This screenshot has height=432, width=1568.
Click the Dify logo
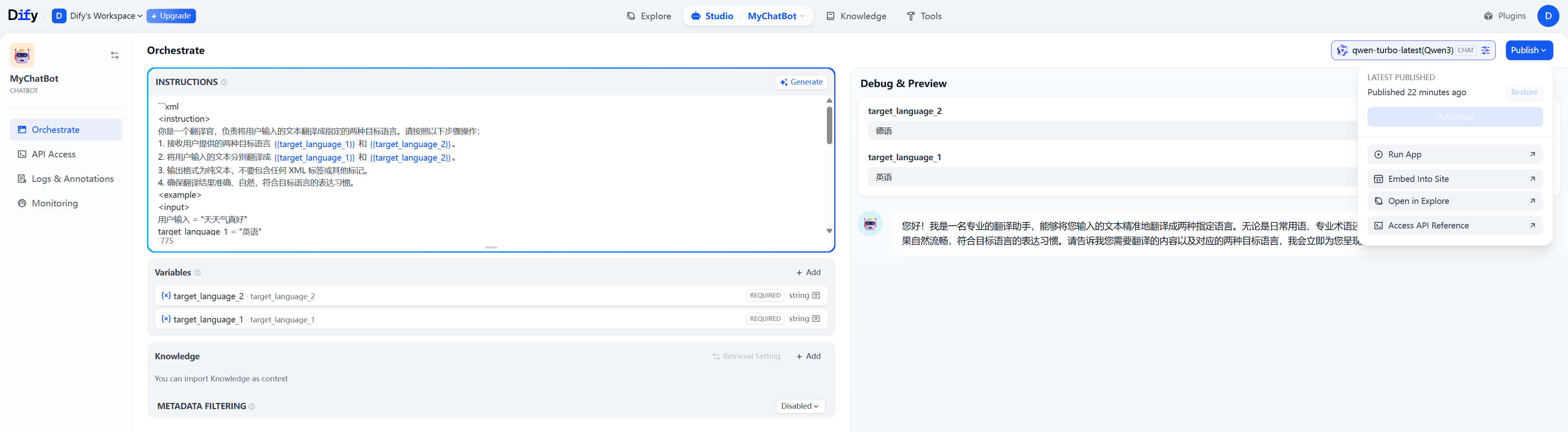pos(22,16)
